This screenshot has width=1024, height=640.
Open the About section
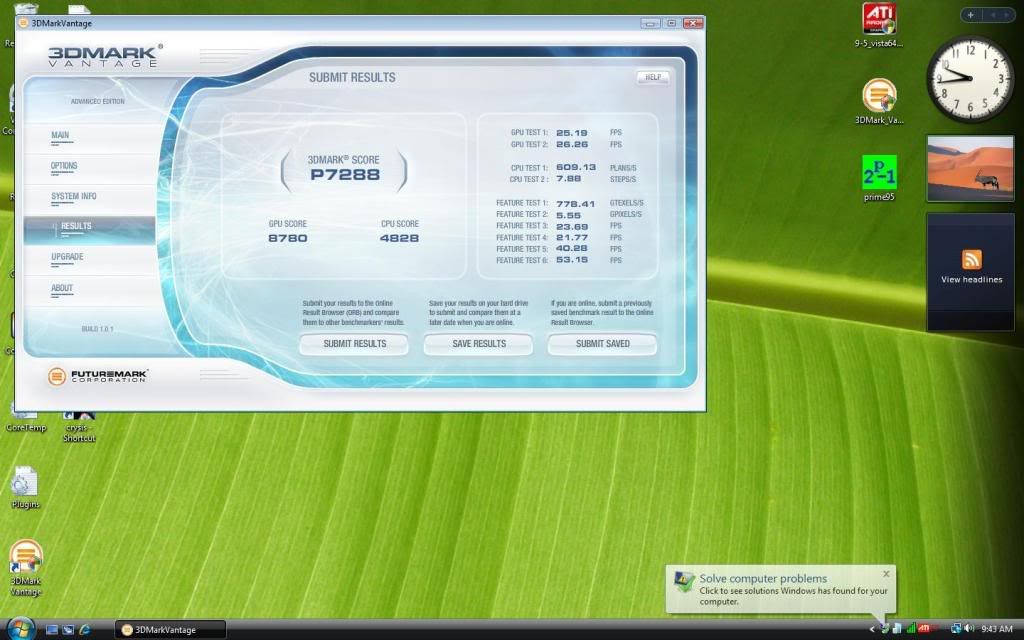(62, 288)
